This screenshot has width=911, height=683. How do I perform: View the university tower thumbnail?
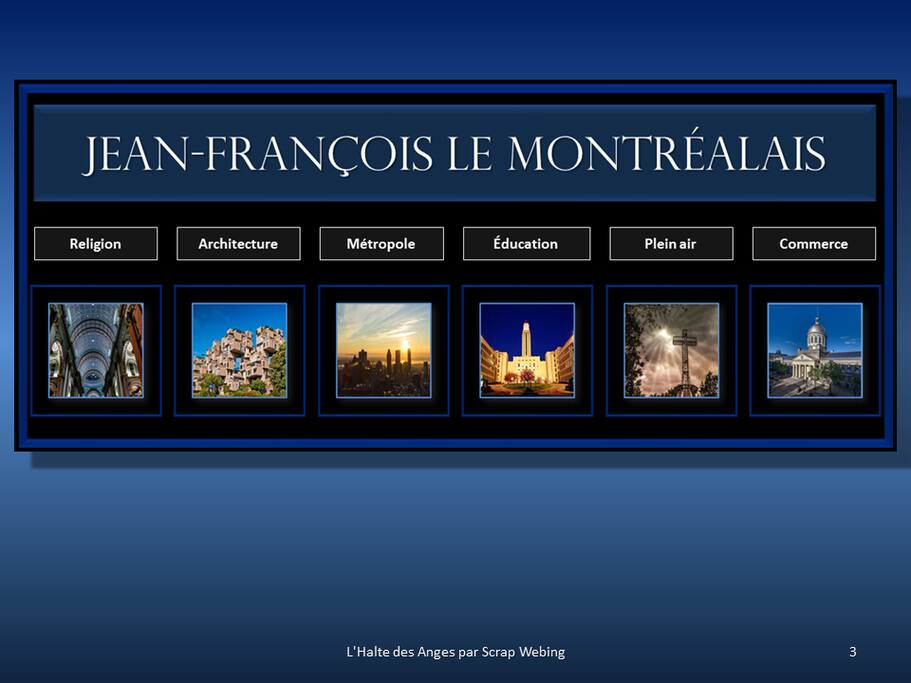pos(527,350)
